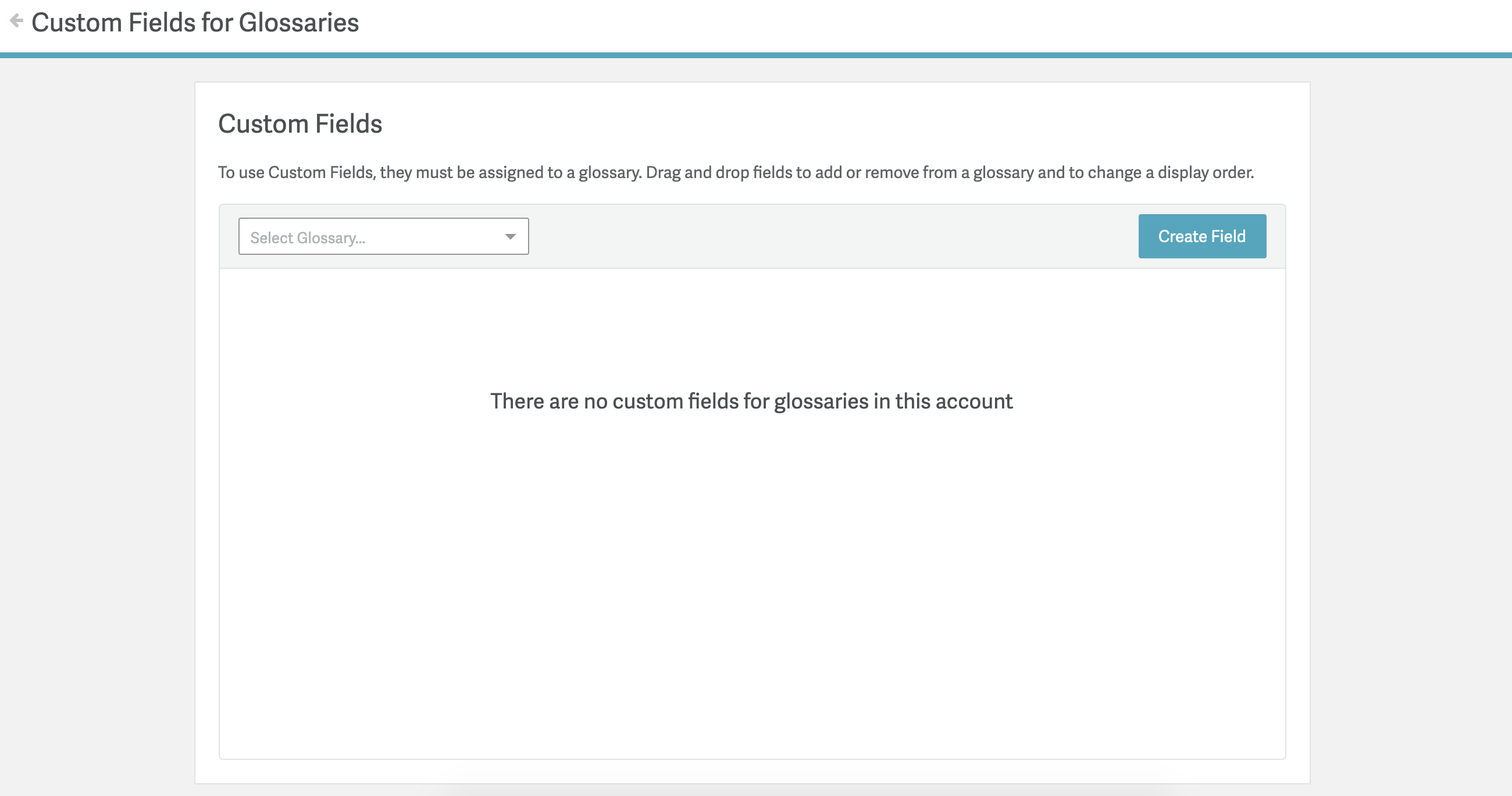Open the Select Glossary dropdown
Viewport: 1512px width, 796px height.
pos(383,236)
